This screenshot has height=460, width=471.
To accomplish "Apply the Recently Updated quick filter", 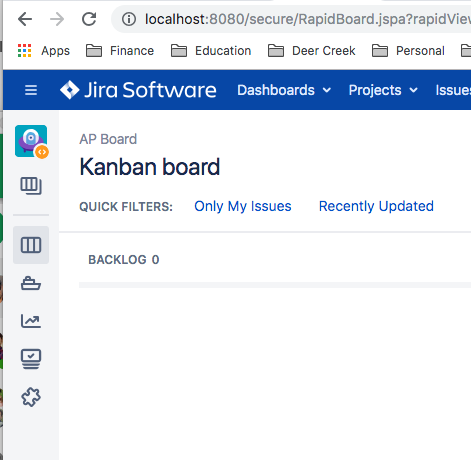I will pyautogui.click(x=376, y=206).
